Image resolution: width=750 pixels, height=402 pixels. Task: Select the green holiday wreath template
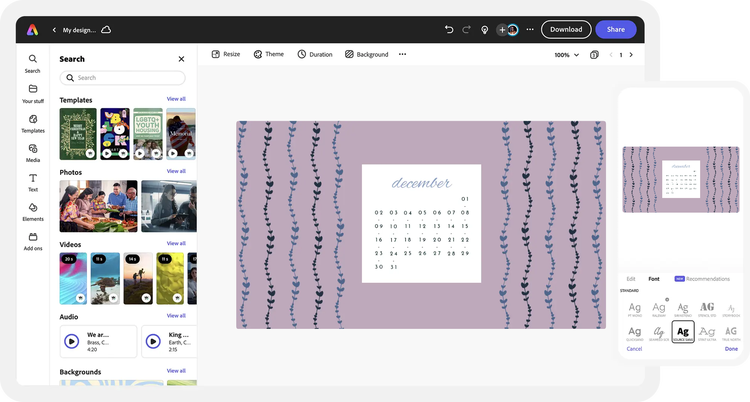point(78,134)
